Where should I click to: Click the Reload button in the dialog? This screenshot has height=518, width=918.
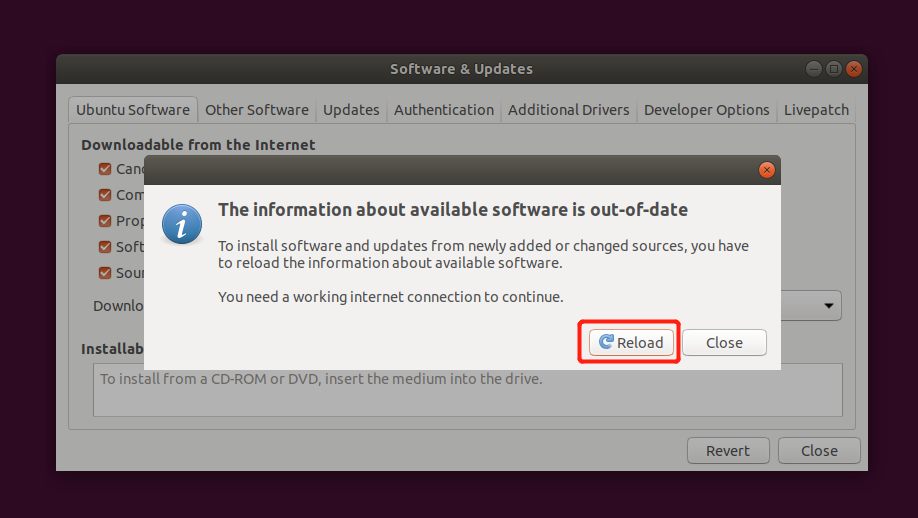pos(631,342)
